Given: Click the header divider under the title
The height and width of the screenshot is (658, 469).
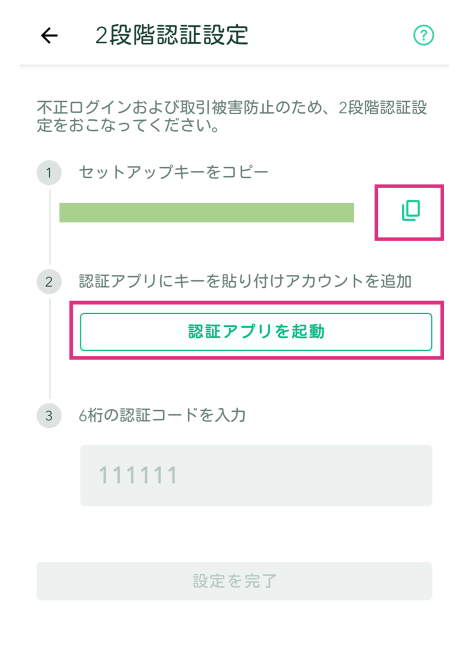Looking at the screenshot, I should 234,65.
